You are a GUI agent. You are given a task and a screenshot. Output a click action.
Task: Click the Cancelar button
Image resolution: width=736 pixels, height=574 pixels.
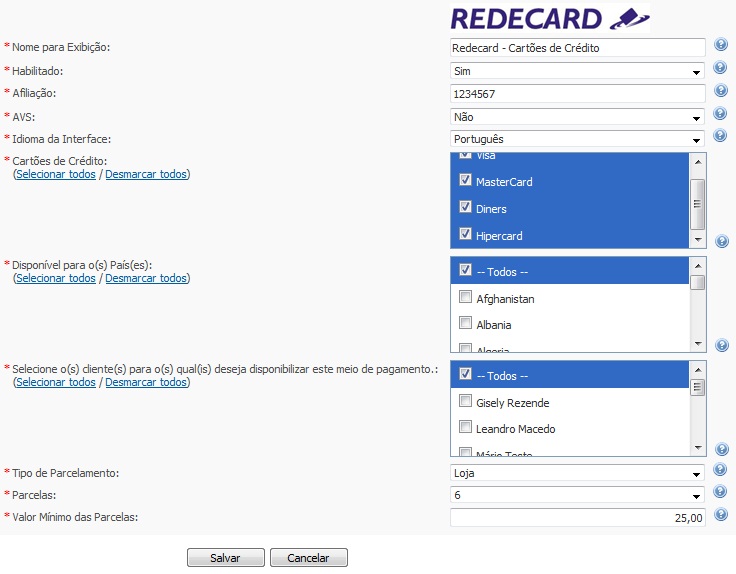pyautogui.click(x=309, y=558)
